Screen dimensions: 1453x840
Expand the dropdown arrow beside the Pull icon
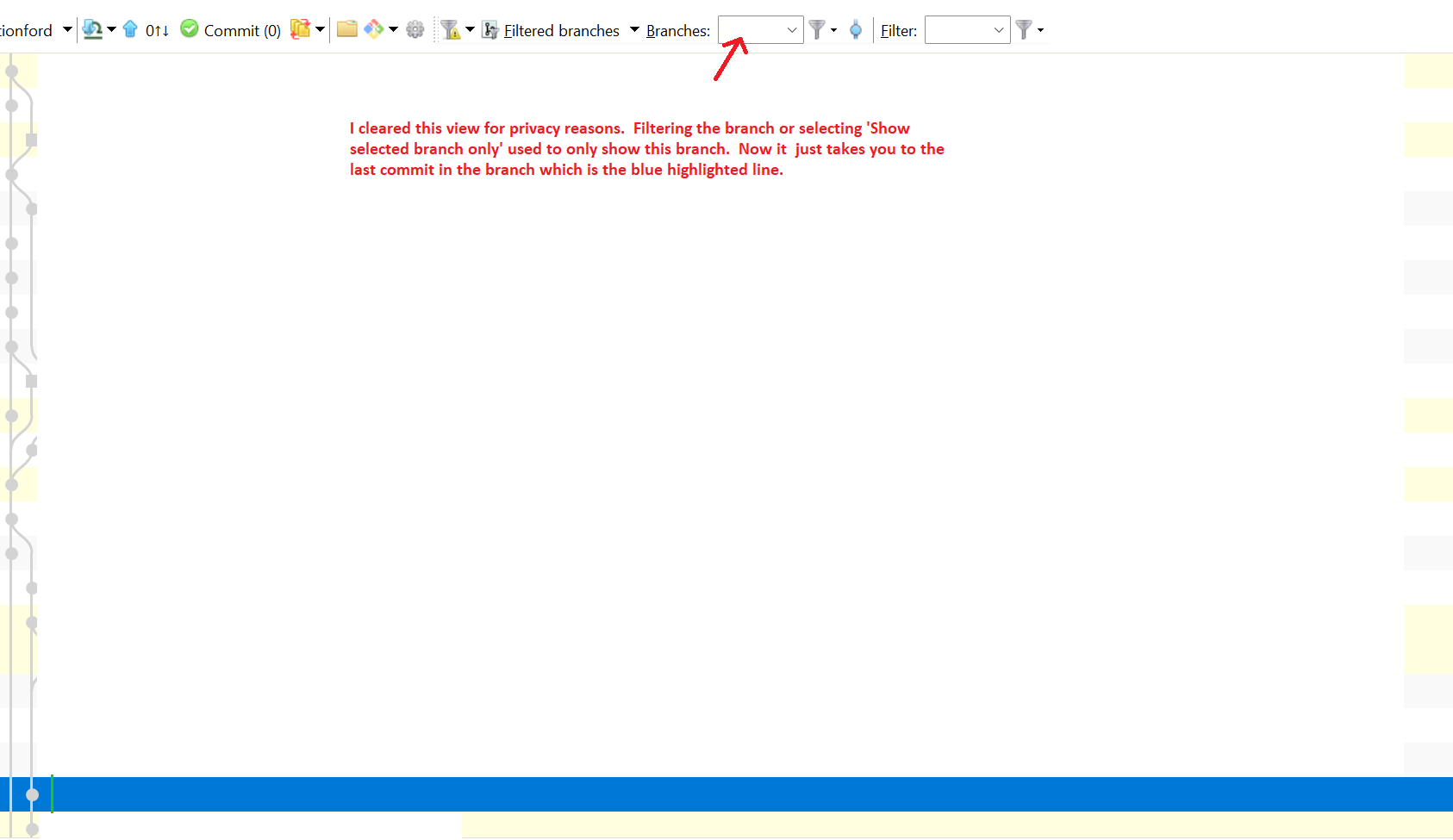(x=111, y=29)
